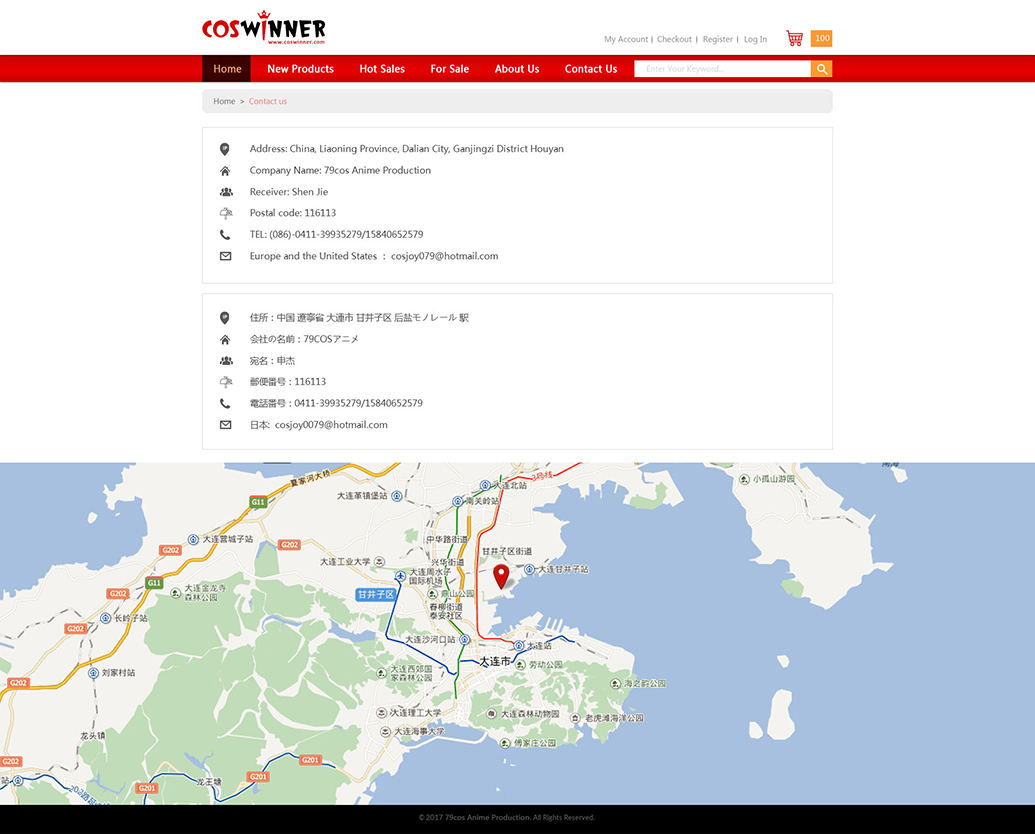The image size is (1035, 834).
Task: Click Home in the breadcrumb
Action: click(224, 101)
